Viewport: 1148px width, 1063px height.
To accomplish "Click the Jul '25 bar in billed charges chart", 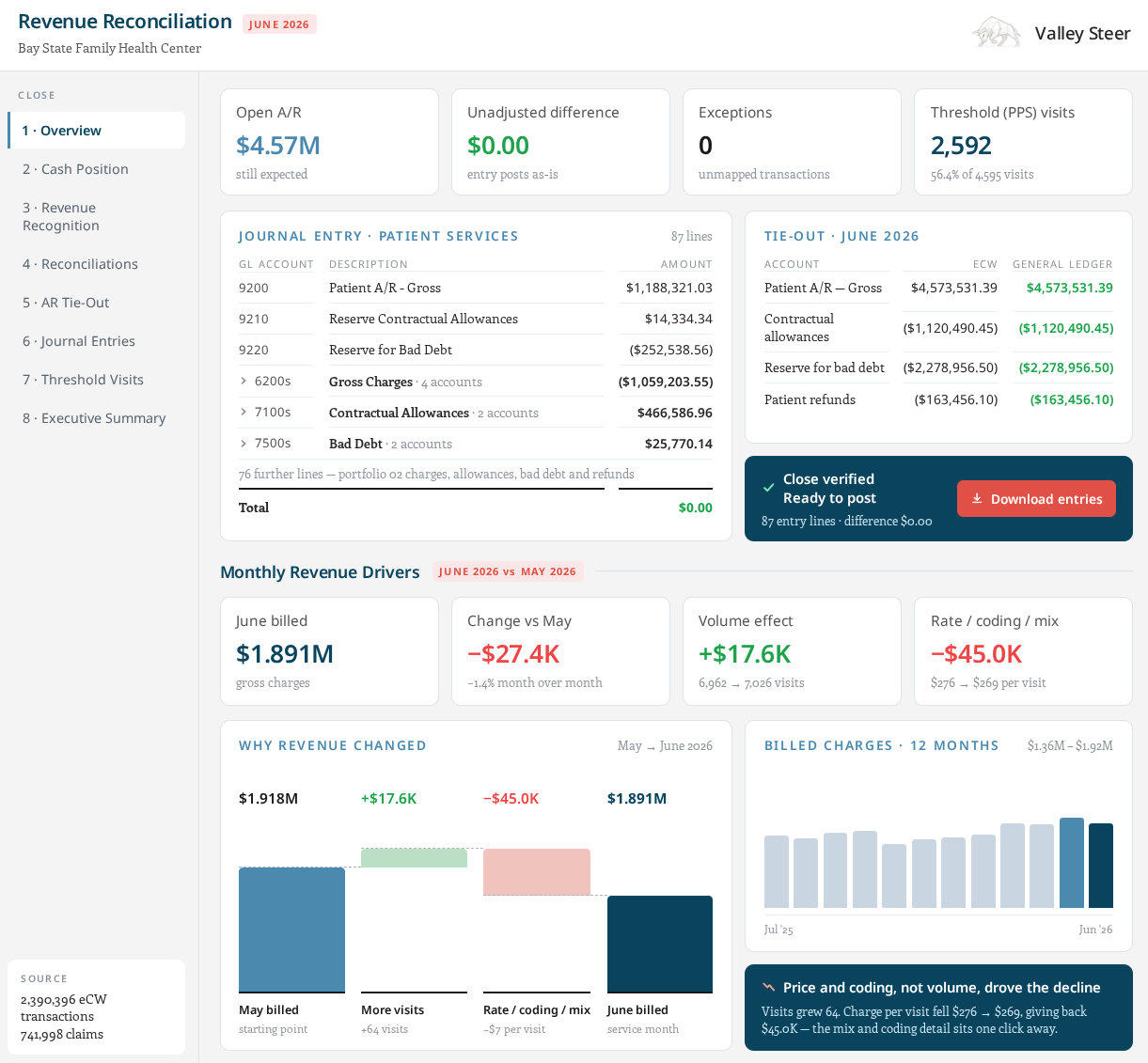I will [x=777, y=871].
